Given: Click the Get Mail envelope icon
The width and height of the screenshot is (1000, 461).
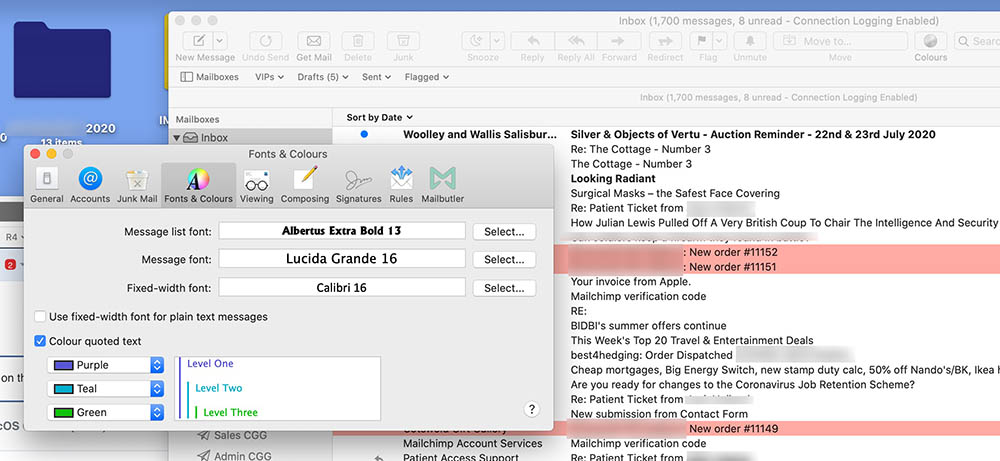Looking at the screenshot, I should coord(314,41).
